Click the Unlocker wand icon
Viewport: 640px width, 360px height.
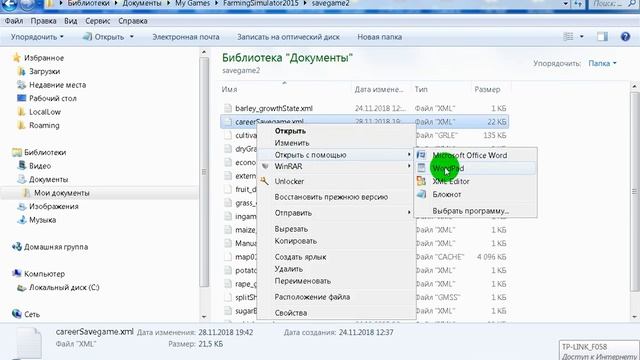click(x=264, y=181)
